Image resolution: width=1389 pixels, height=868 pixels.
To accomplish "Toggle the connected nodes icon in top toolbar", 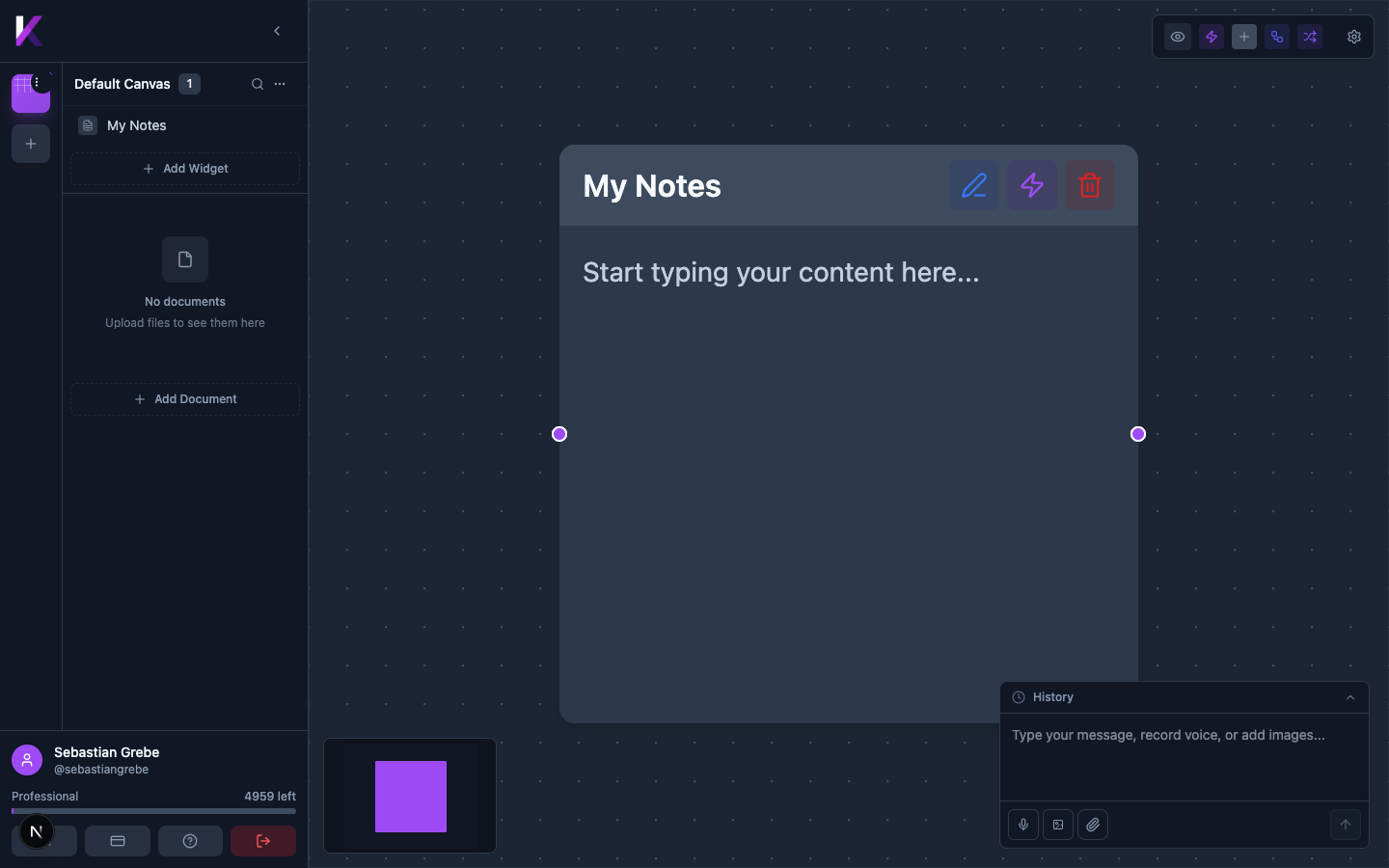I will click(1277, 37).
